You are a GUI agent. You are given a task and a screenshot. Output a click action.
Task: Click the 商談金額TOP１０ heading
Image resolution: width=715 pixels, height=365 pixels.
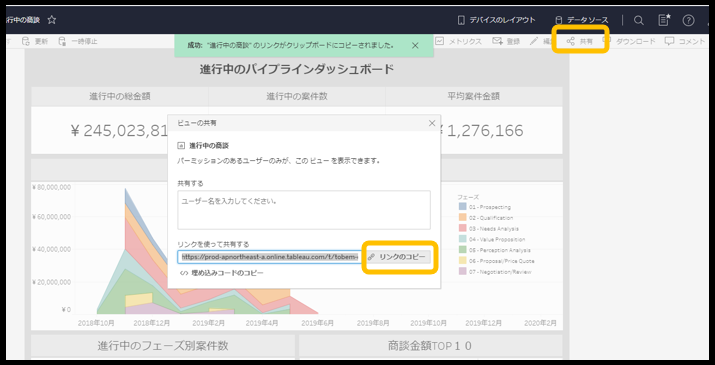coord(430,346)
